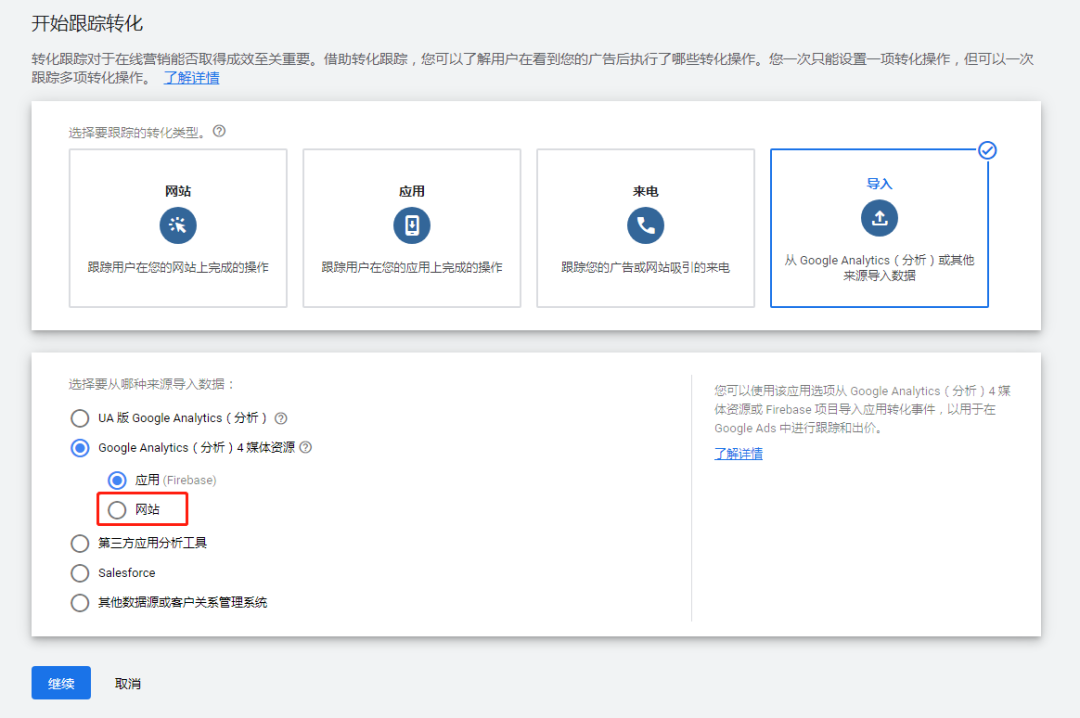Select the 应用 conversion type card
The width and height of the screenshot is (1080, 718).
tap(412, 228)
